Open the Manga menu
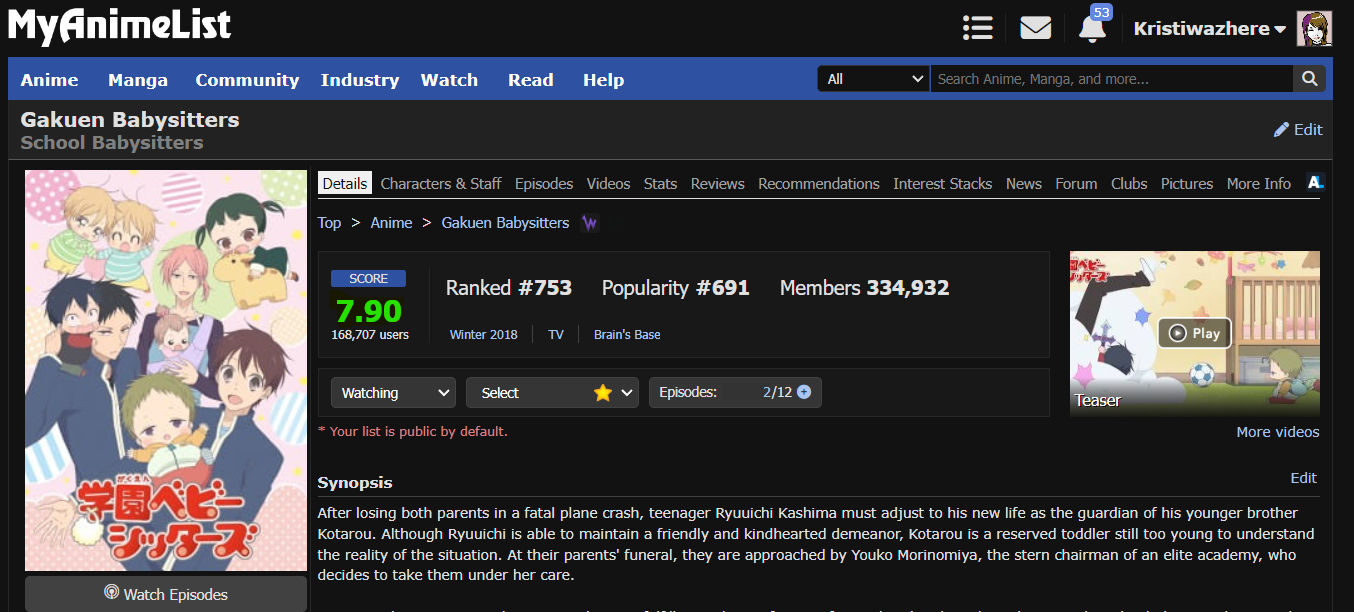The image size is (1354, 612). (138, 80)
